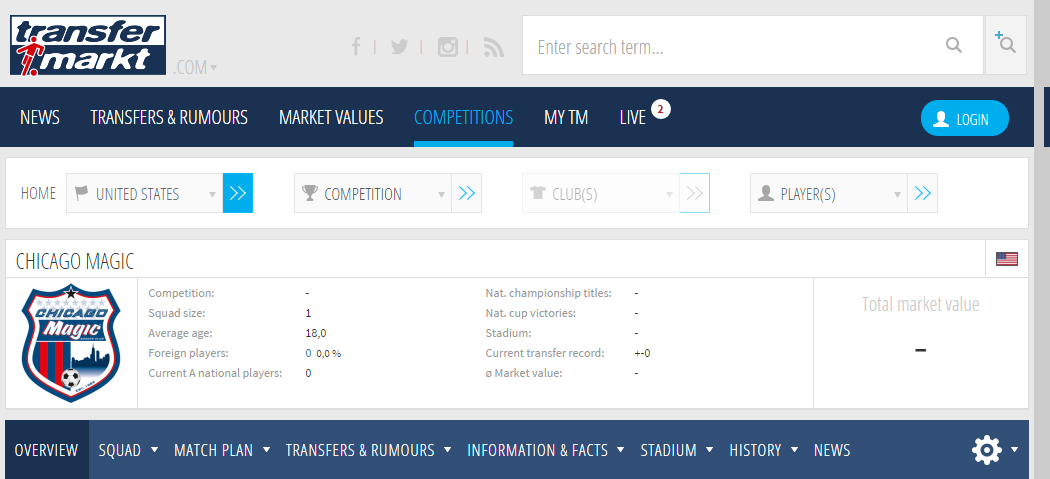Open the Instagram social icon
Image resolution: width=1050 pixels, height=479 pixels.
click(x=447, y=47)
